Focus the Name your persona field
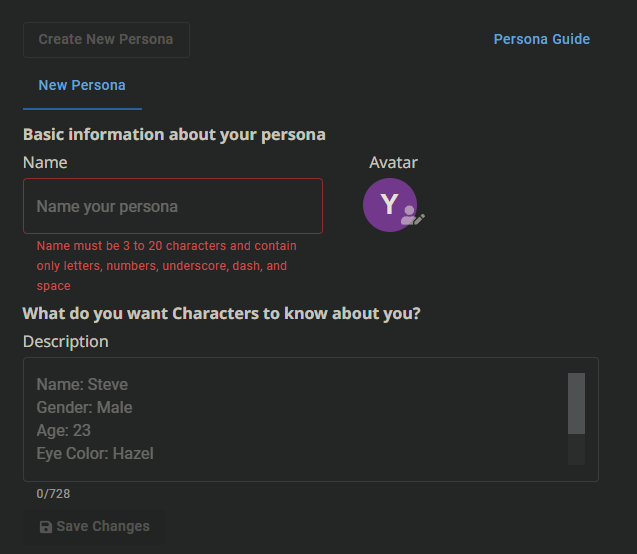Viewport: 637px width, 554px height. click(173, 206)
